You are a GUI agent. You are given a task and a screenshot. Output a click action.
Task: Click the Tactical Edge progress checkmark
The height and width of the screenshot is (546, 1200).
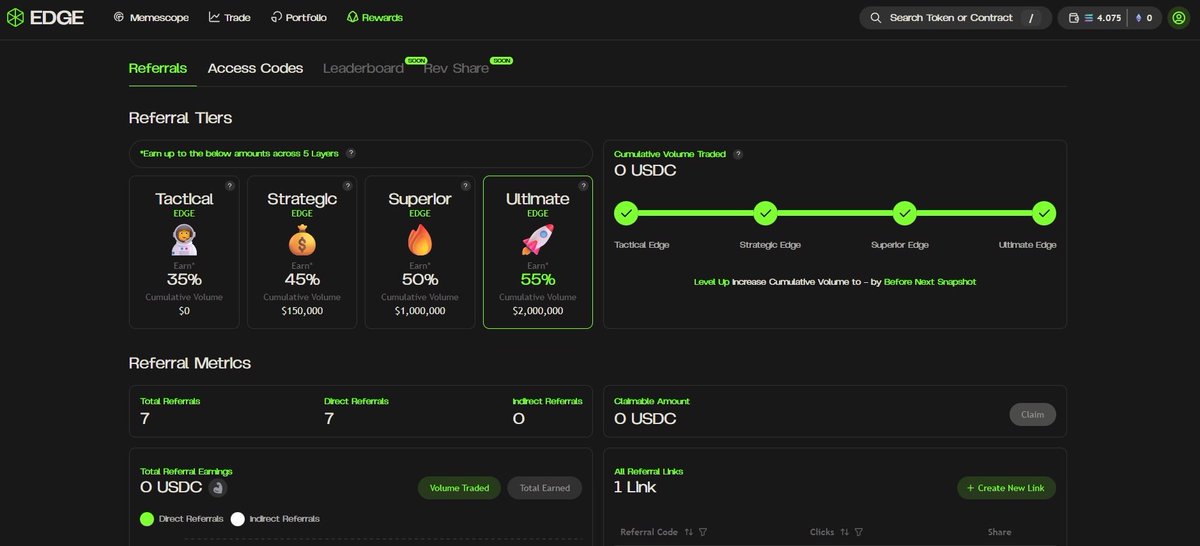coord(626,212)
